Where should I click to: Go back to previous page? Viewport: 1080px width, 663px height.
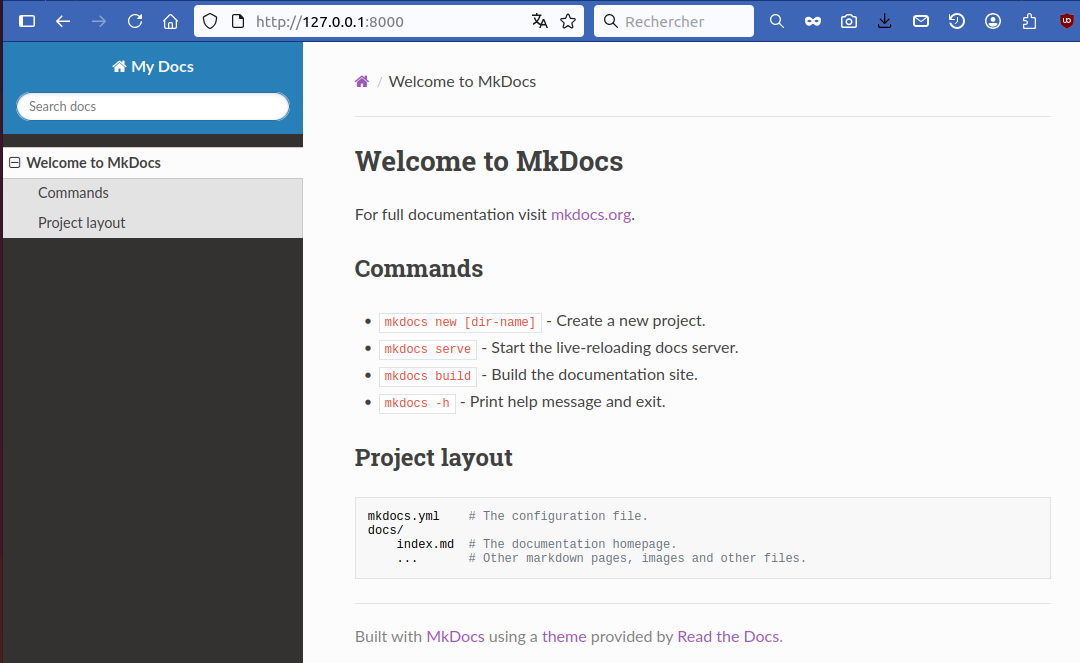[63, 21]
